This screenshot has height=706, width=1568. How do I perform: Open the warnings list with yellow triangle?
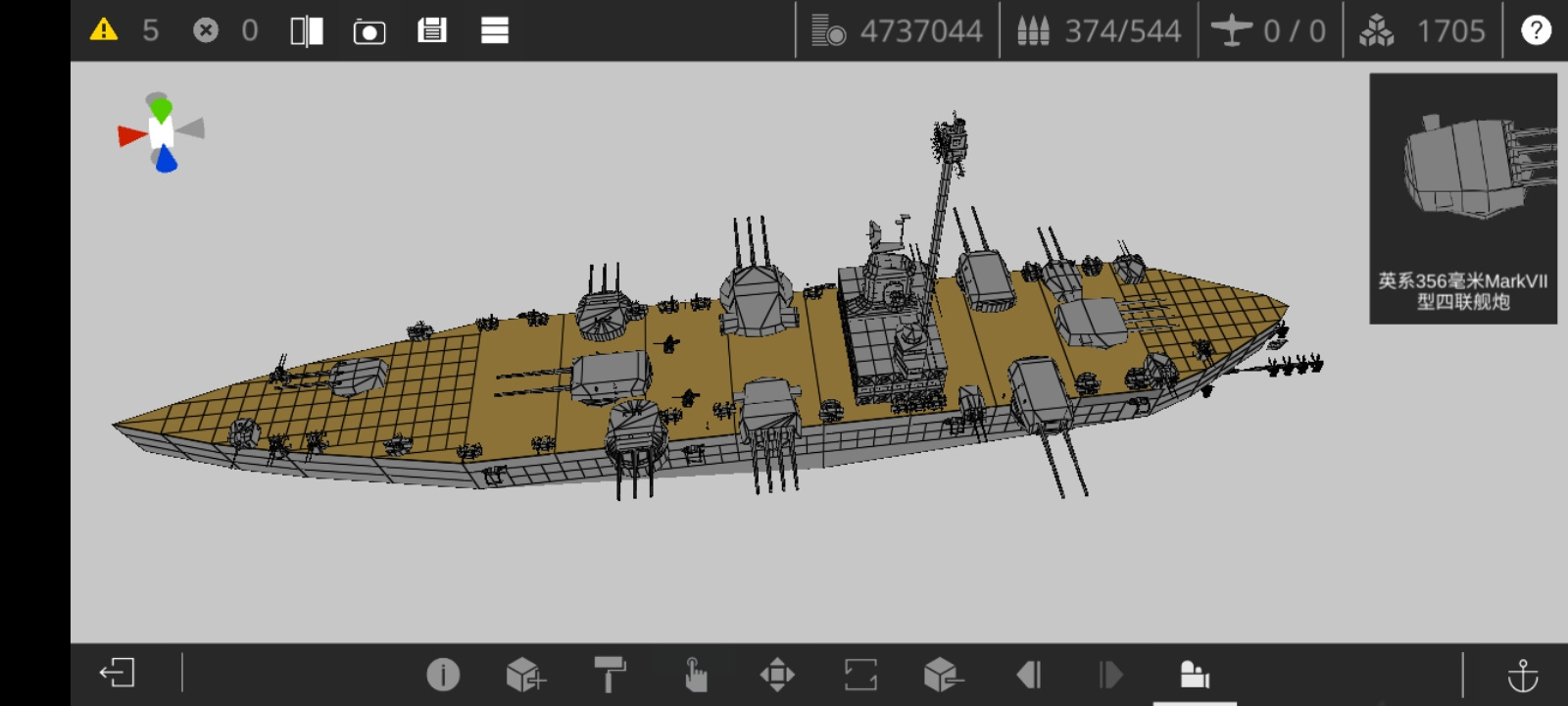[x=104, y=30]
